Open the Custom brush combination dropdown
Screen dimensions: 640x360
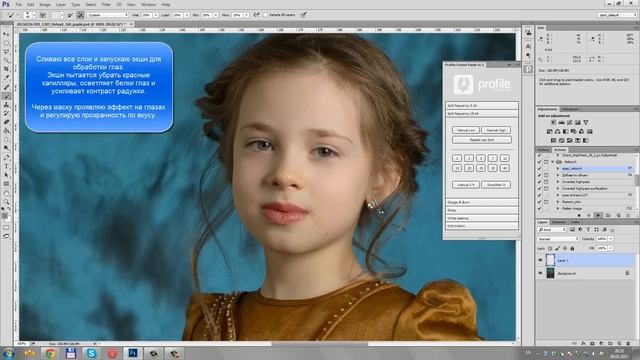pyautogui.click(x=107, y=15)
